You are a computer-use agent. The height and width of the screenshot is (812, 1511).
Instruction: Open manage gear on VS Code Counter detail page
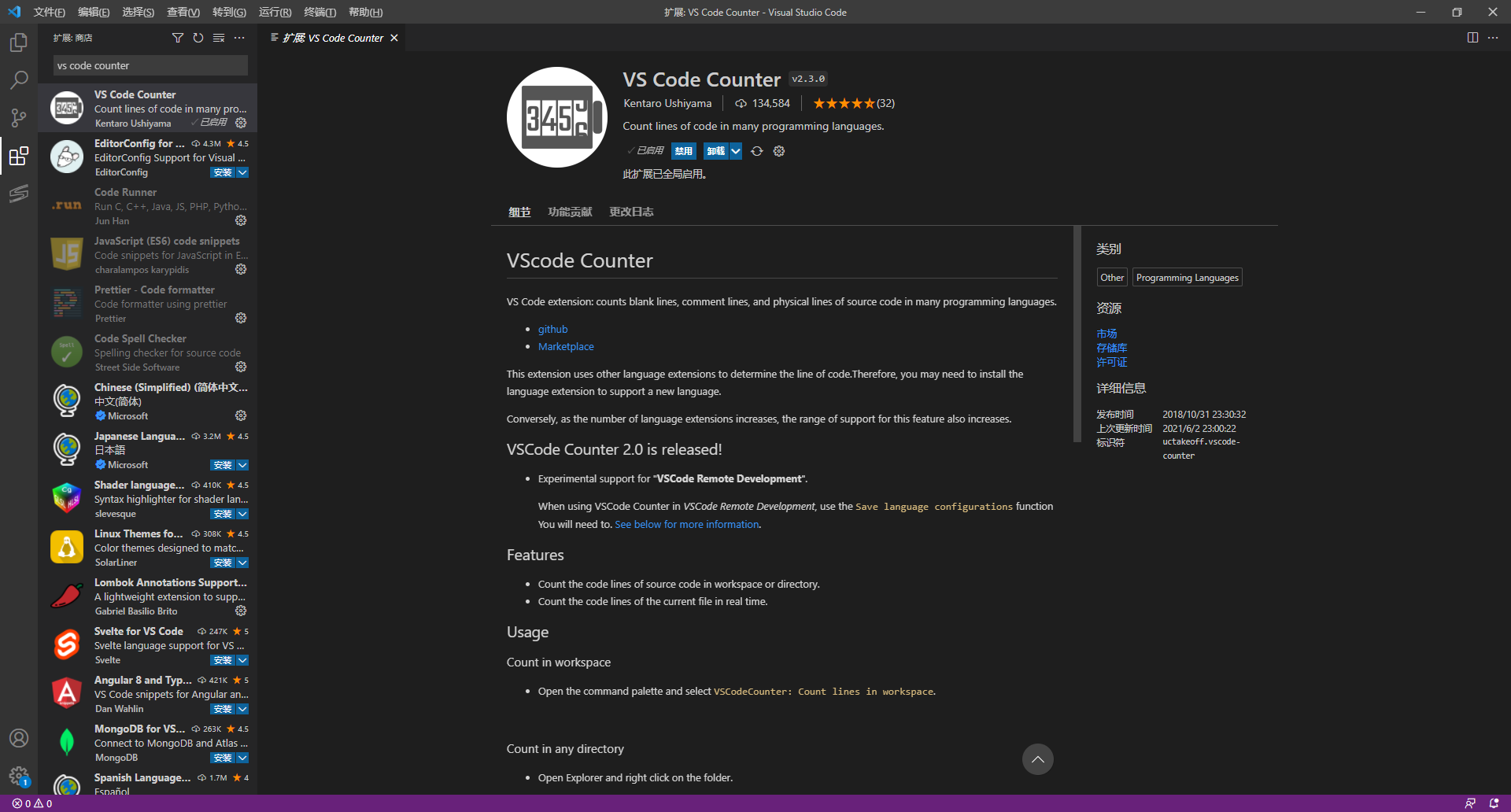[779, 151]
